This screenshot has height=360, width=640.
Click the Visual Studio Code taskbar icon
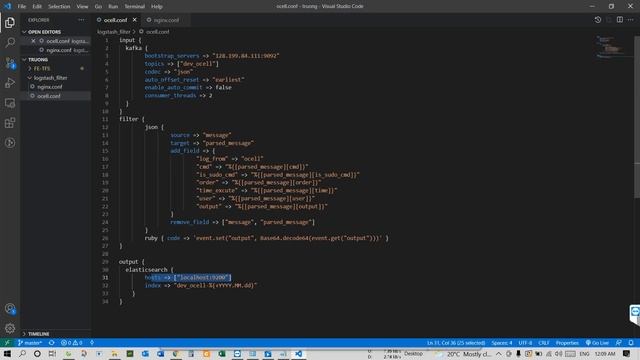pos(298,354)
